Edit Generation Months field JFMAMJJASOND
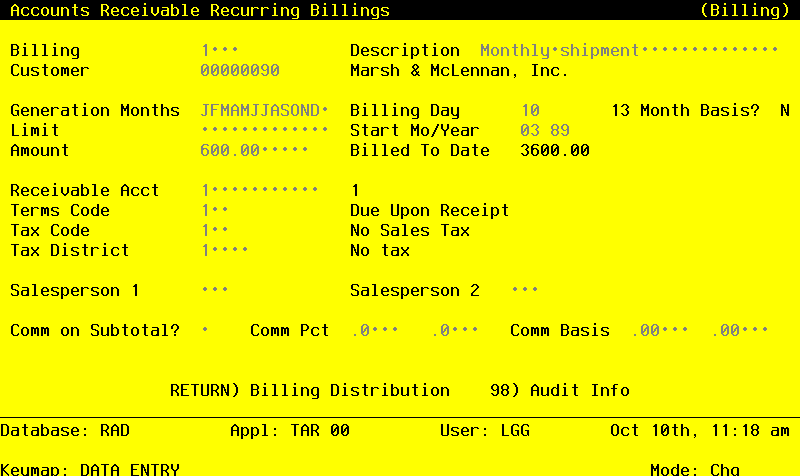The height and width of the screenshot is (476, 800). tap(264, 110)
